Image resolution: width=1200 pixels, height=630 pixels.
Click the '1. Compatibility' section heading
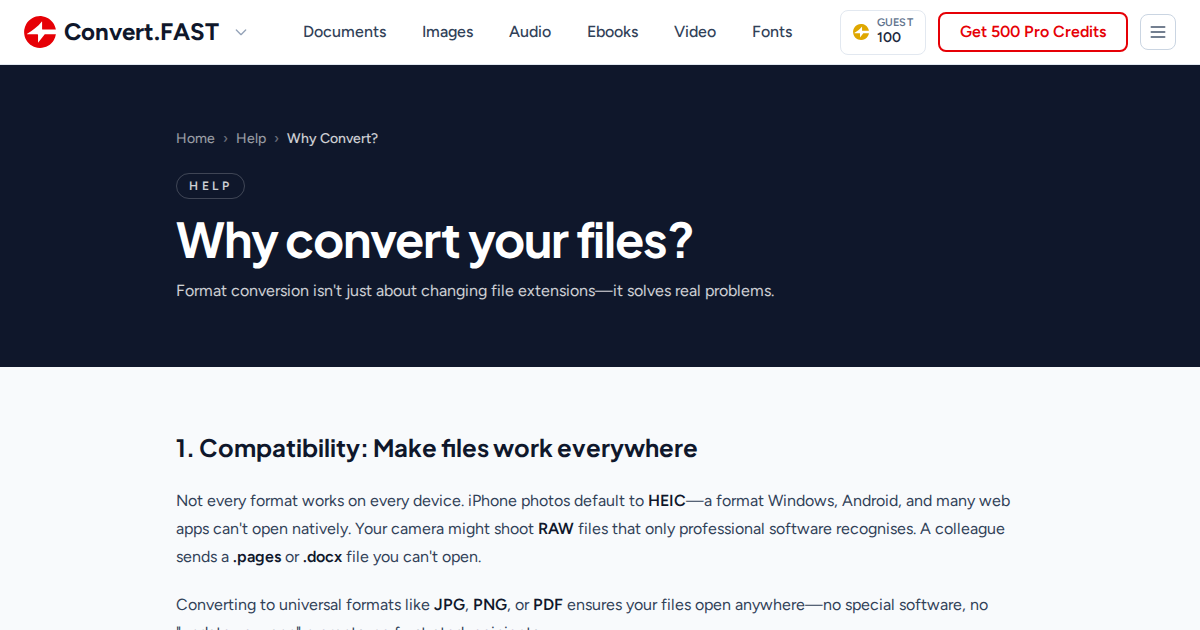pyautogui.click(x=437, y=448)
